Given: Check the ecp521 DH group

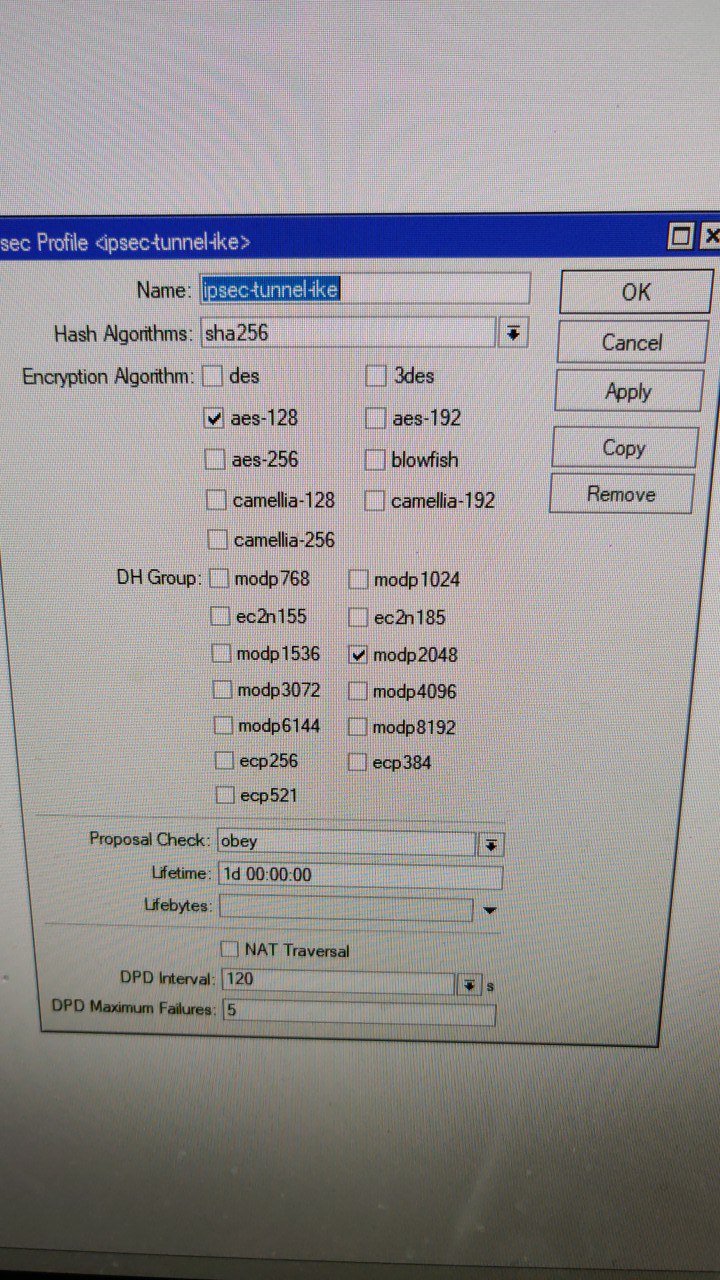Looking at the screenshot, I should 225,796.
